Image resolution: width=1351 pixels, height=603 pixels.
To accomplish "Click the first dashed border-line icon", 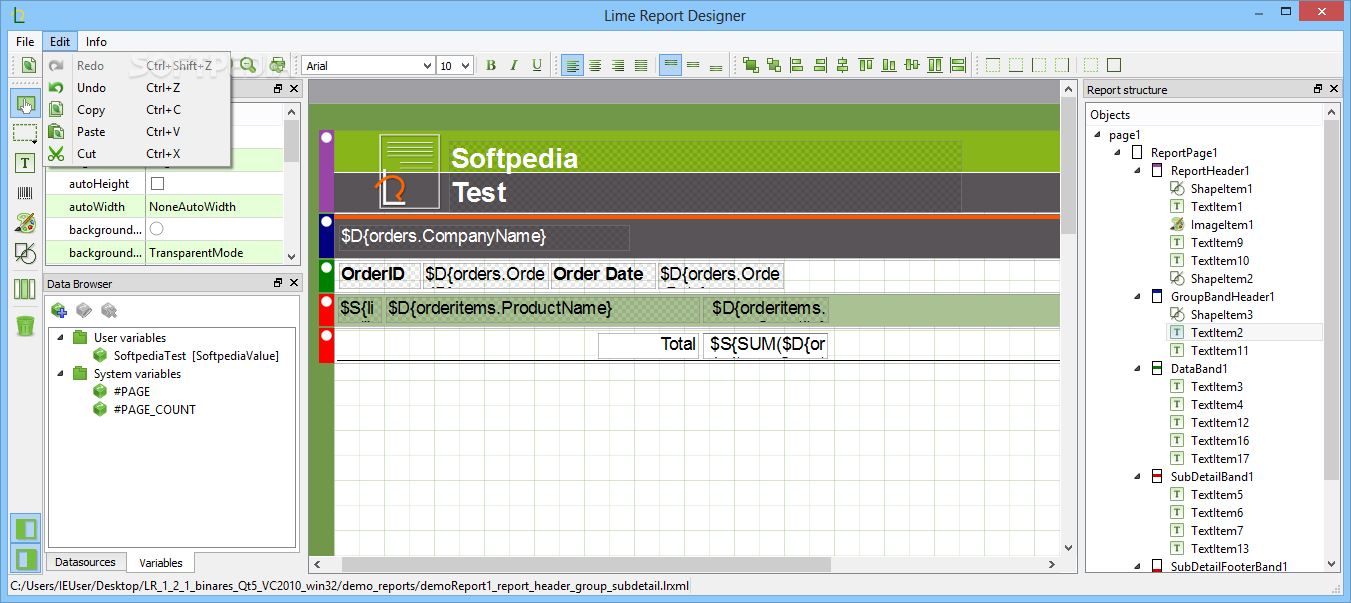I will (x=993, y=65).
